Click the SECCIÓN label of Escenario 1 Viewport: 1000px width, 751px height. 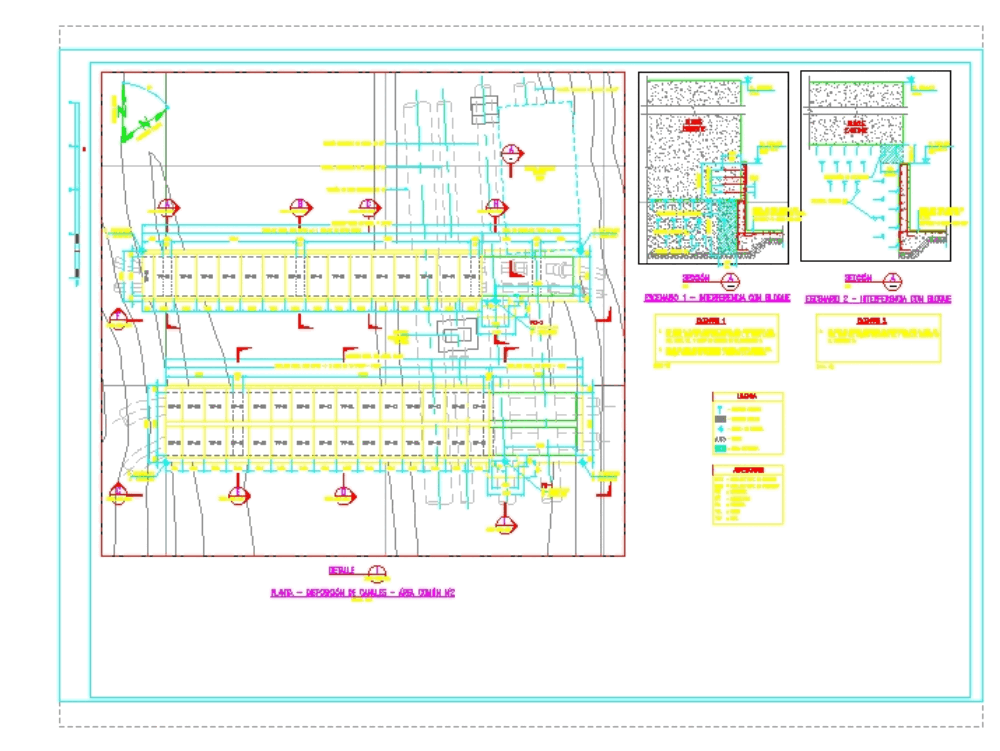click(695, 279)
